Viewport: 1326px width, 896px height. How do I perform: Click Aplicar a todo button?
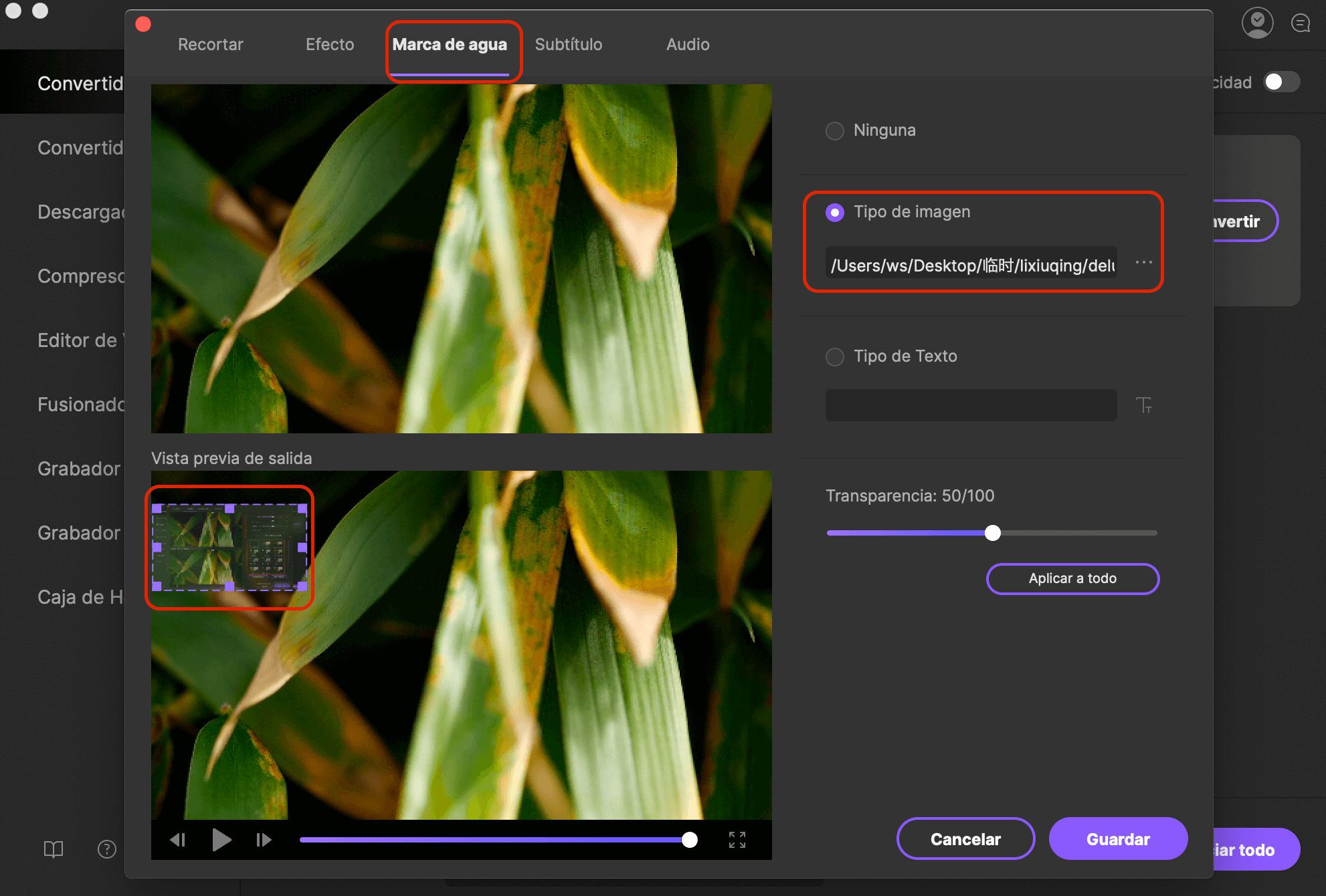(1073, 578)
